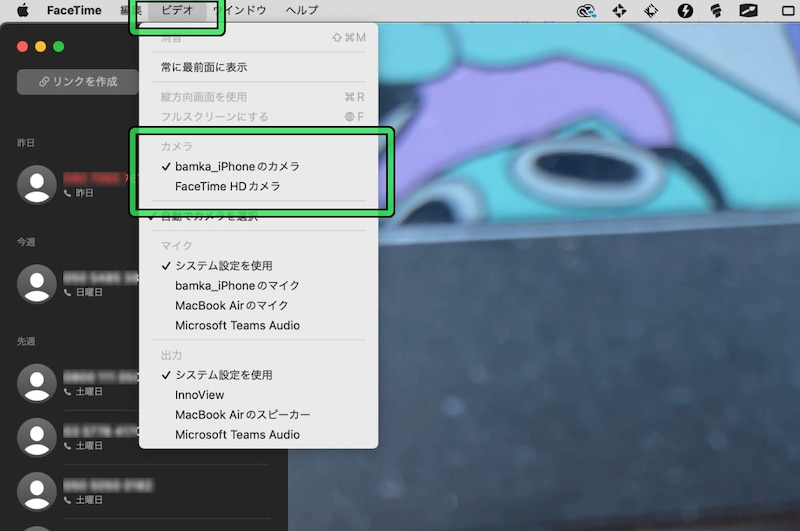This screenshot has width=800, height=531.
Task: Click the rounded rectangle menu bar icon
Action: pos(789,11)
